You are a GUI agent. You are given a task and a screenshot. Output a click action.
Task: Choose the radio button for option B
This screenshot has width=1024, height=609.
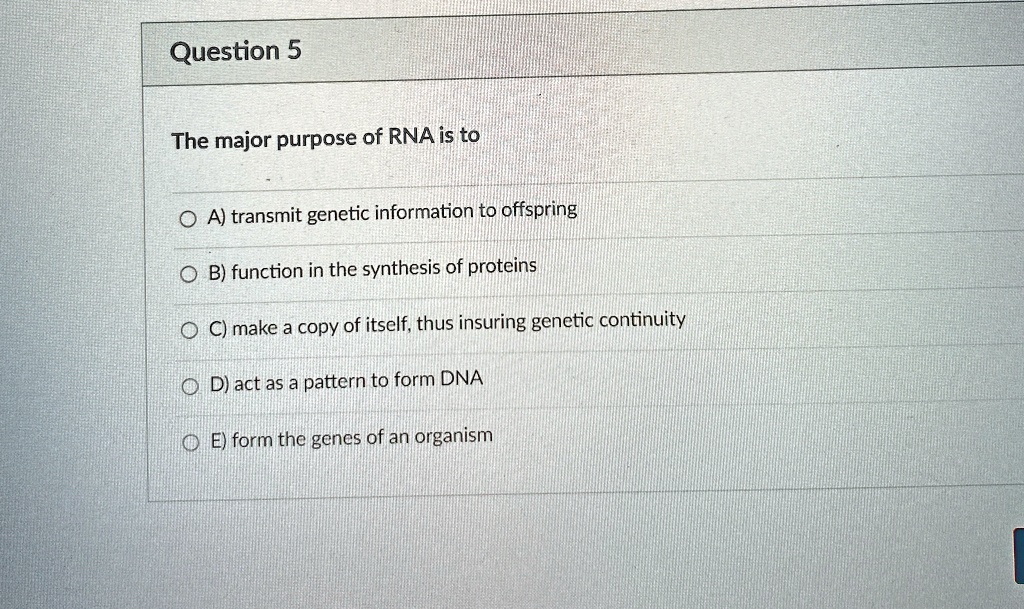[x=189, y=275]
